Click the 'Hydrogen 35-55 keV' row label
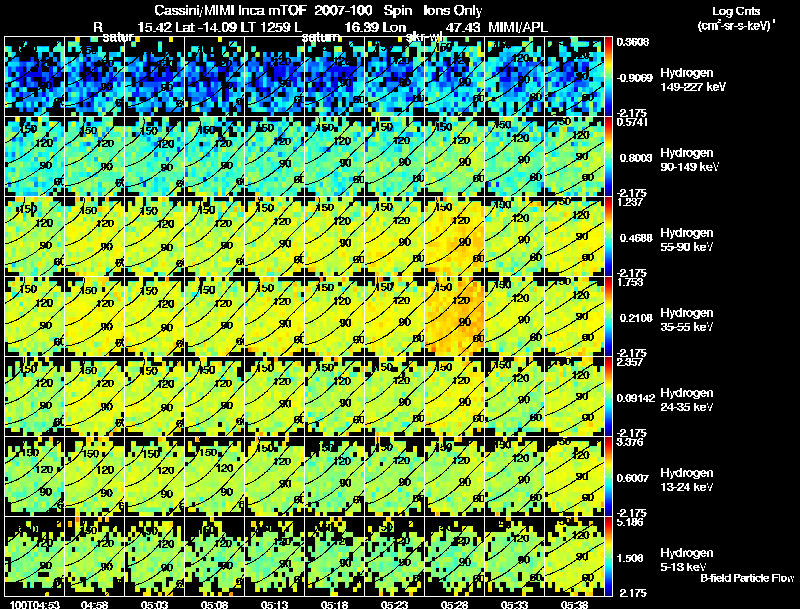Viewport: 800px width, 609px height. pyautogui.click(x=687, y=320)
